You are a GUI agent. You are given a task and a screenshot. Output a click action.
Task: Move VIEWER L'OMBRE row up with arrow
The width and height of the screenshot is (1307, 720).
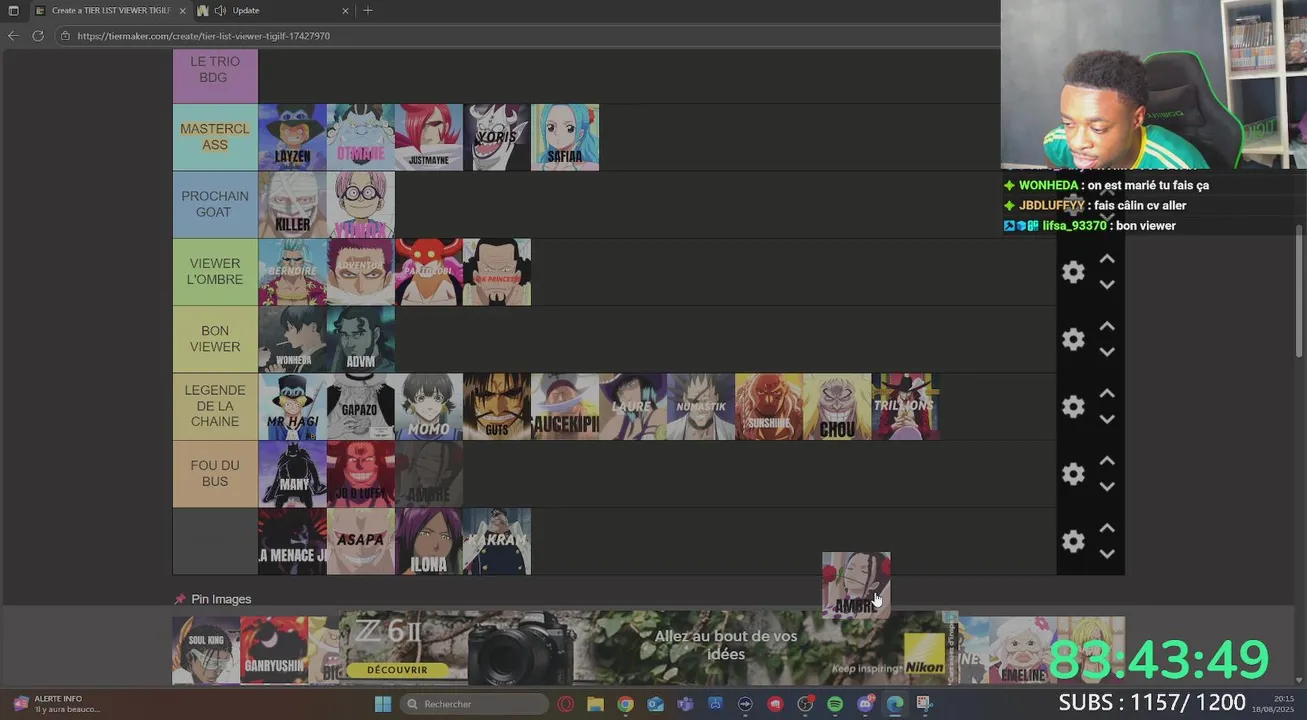click(x=1107, y=259)
